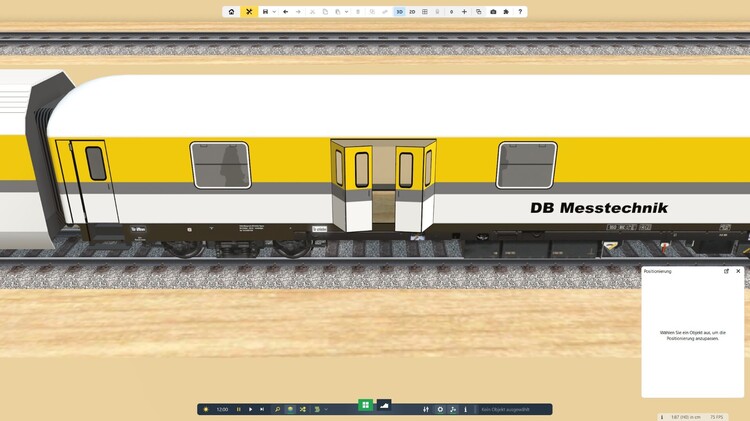Click the up-down arrows control icon
This screenshot has height=421, width=750.
(x=426, y=410)
